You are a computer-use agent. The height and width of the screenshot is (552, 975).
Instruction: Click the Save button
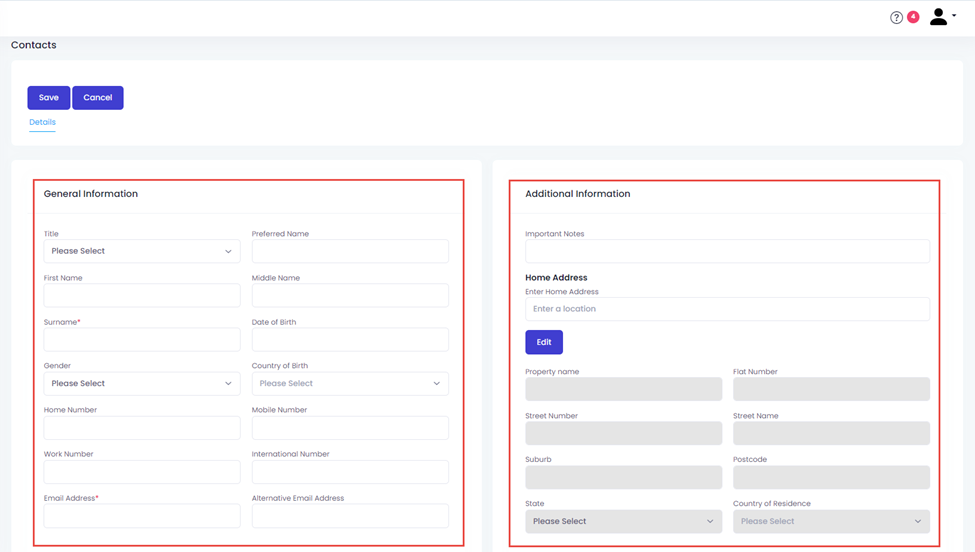[x=49, y=98]
